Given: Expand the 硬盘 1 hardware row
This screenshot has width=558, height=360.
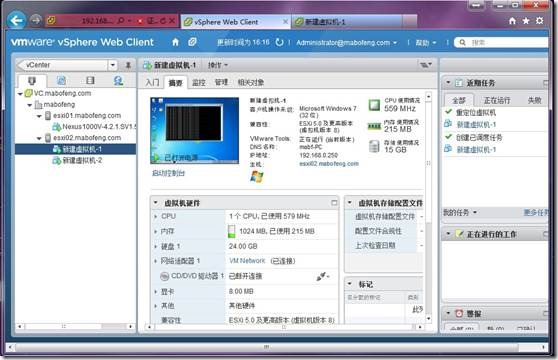Looking at the screenshot, I should point(156,246).
